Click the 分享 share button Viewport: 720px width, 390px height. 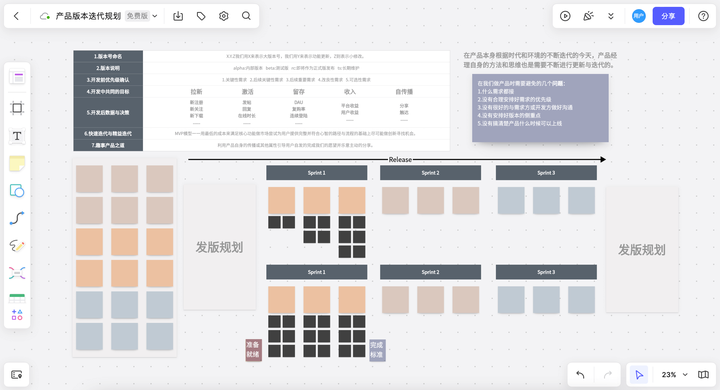click(x=668, y=16)
